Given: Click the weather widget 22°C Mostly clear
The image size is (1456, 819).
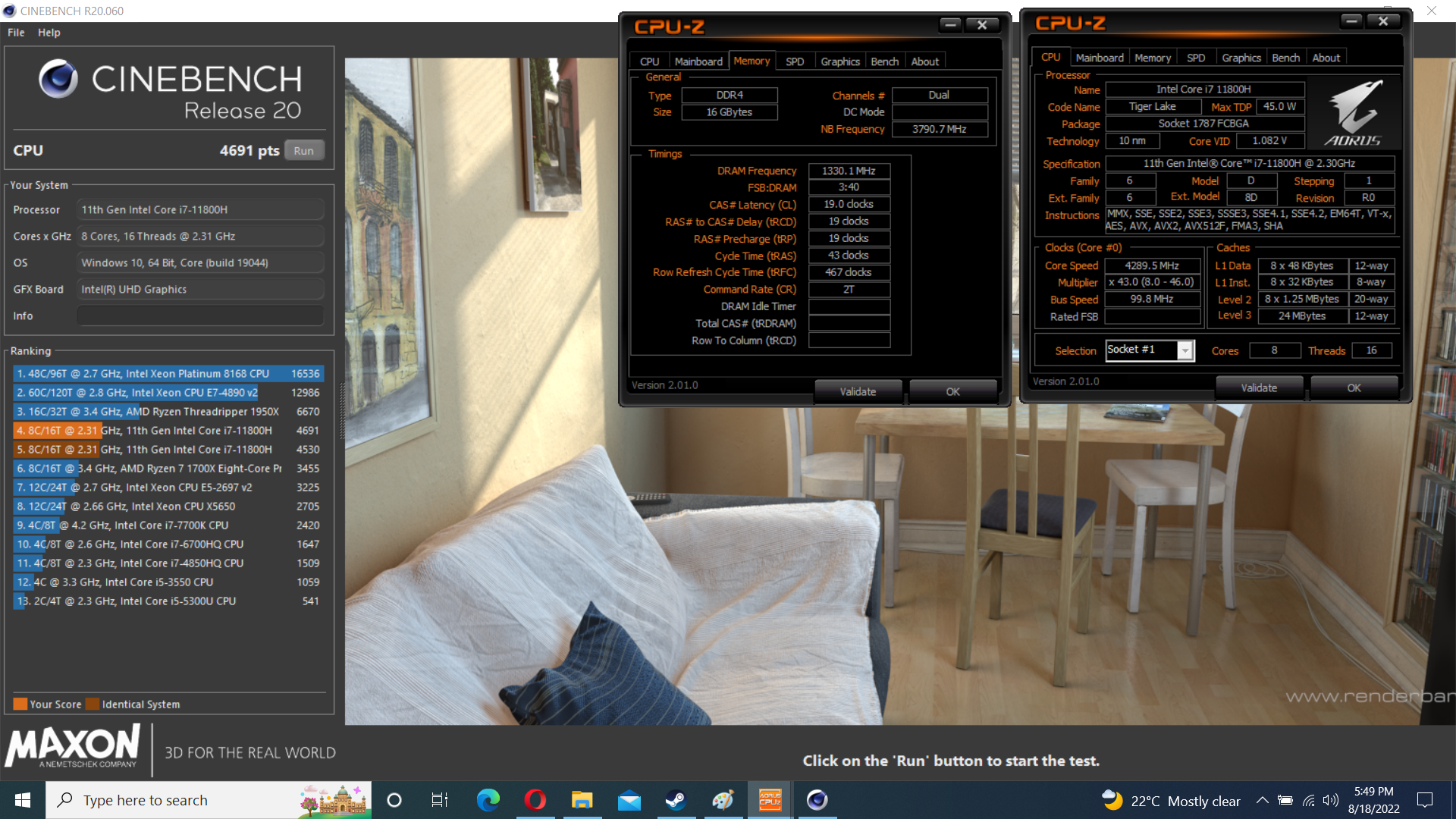Looking at the screenshot, I should (x=1171, y=801).
